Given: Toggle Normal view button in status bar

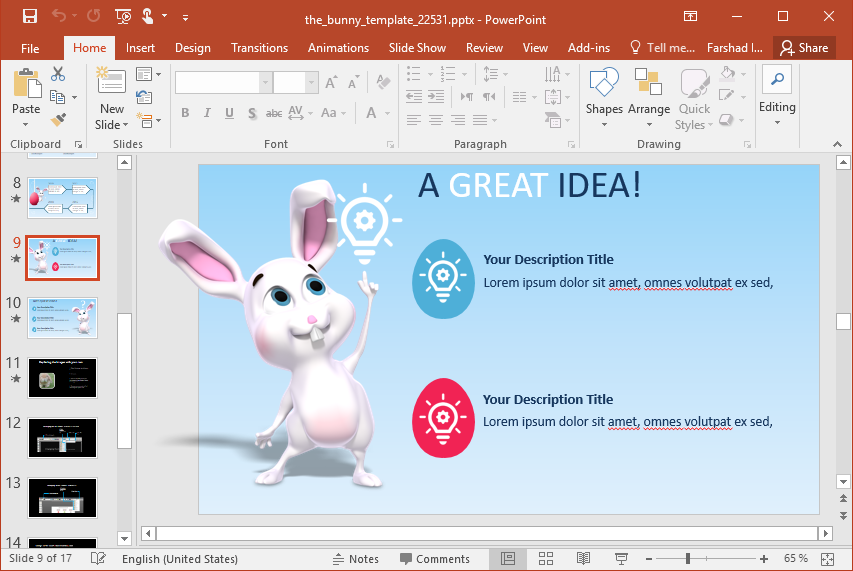Looking at the screenshot, I should coord(508,559).
